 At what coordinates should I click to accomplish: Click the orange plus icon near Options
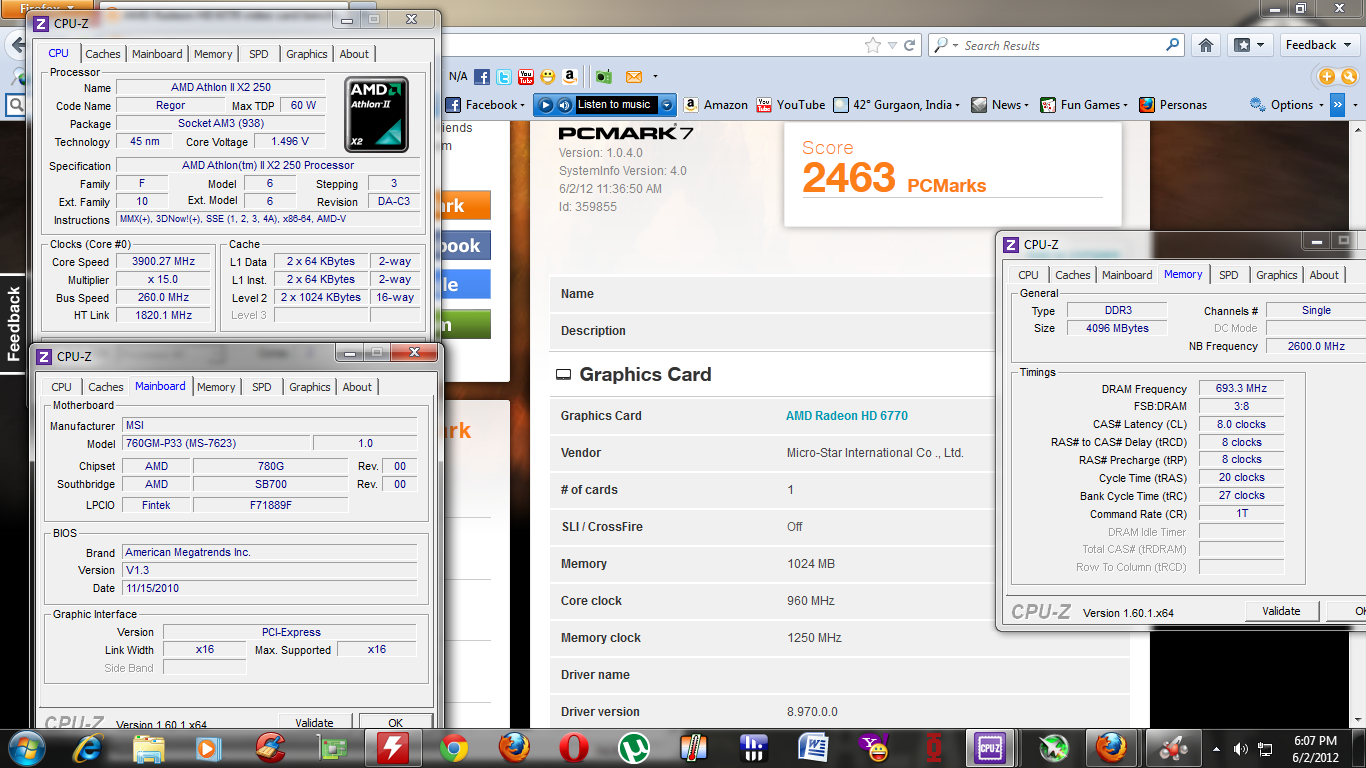(1327, 77)
